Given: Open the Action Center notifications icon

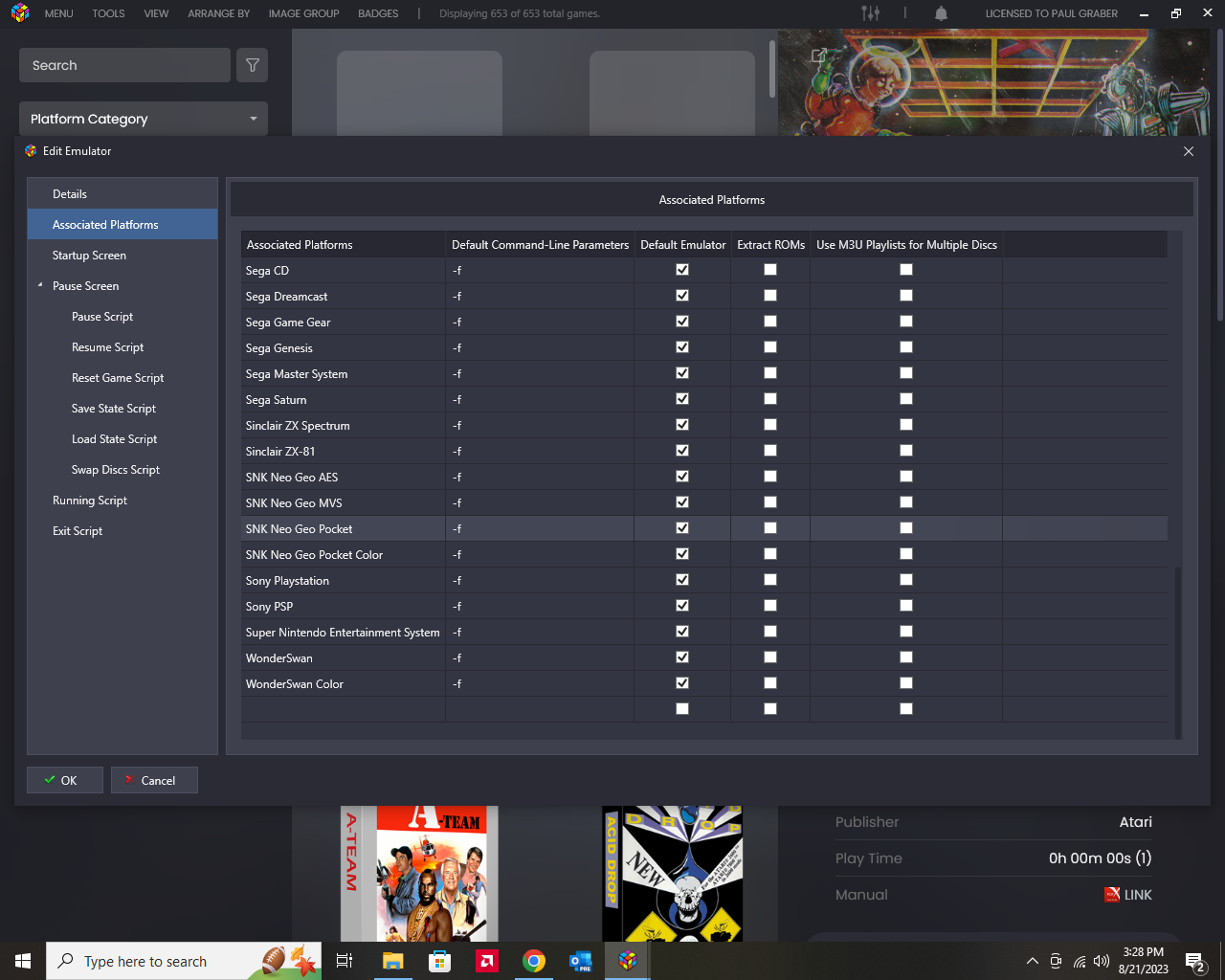Looking at the screenshot, I should (x=1194, y=961).
